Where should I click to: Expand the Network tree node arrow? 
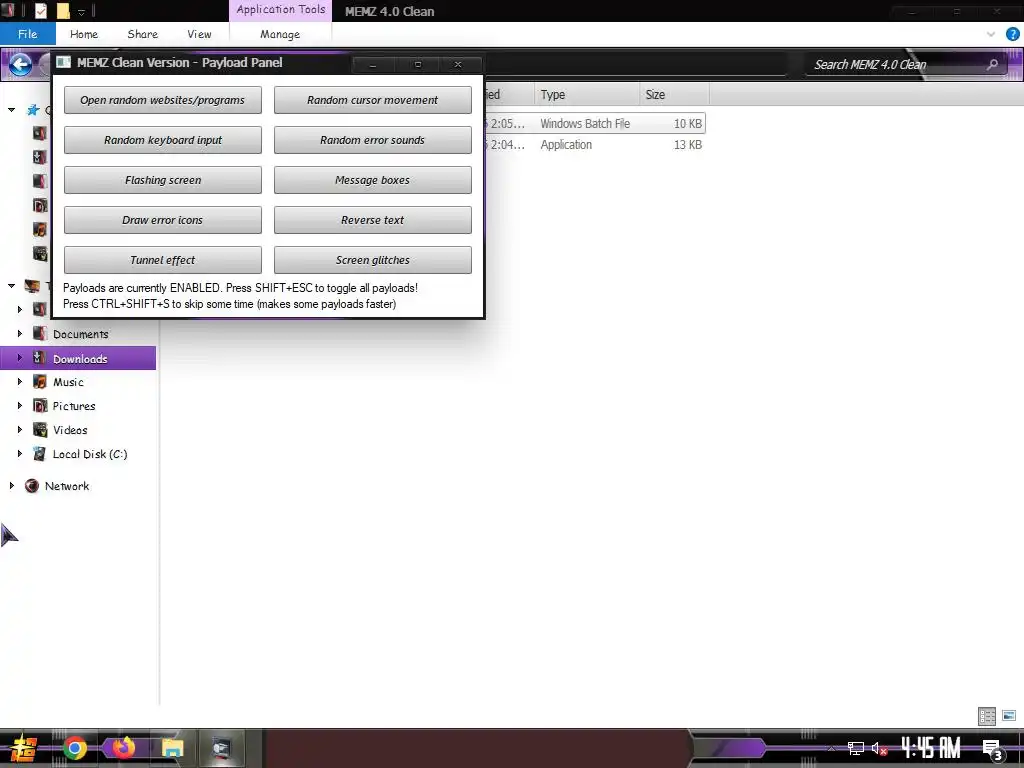[12, 486]
